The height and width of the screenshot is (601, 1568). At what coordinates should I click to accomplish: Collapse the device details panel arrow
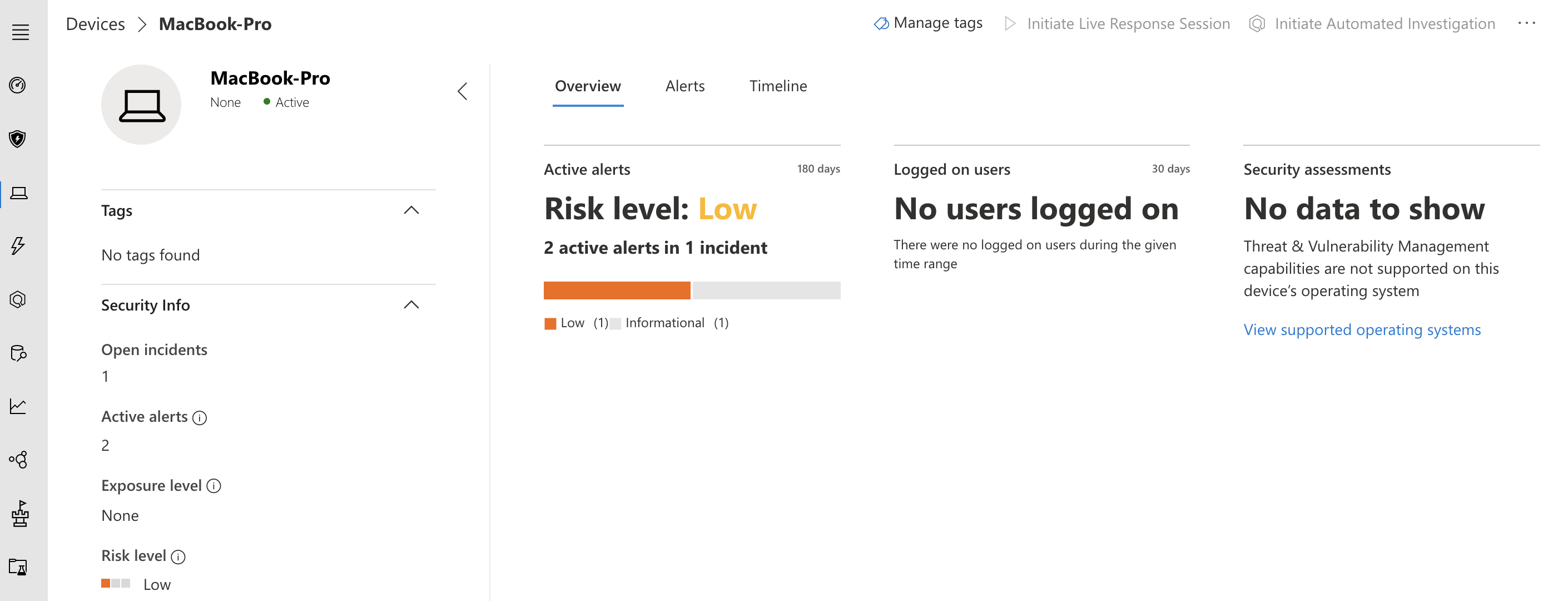point(463,91)
